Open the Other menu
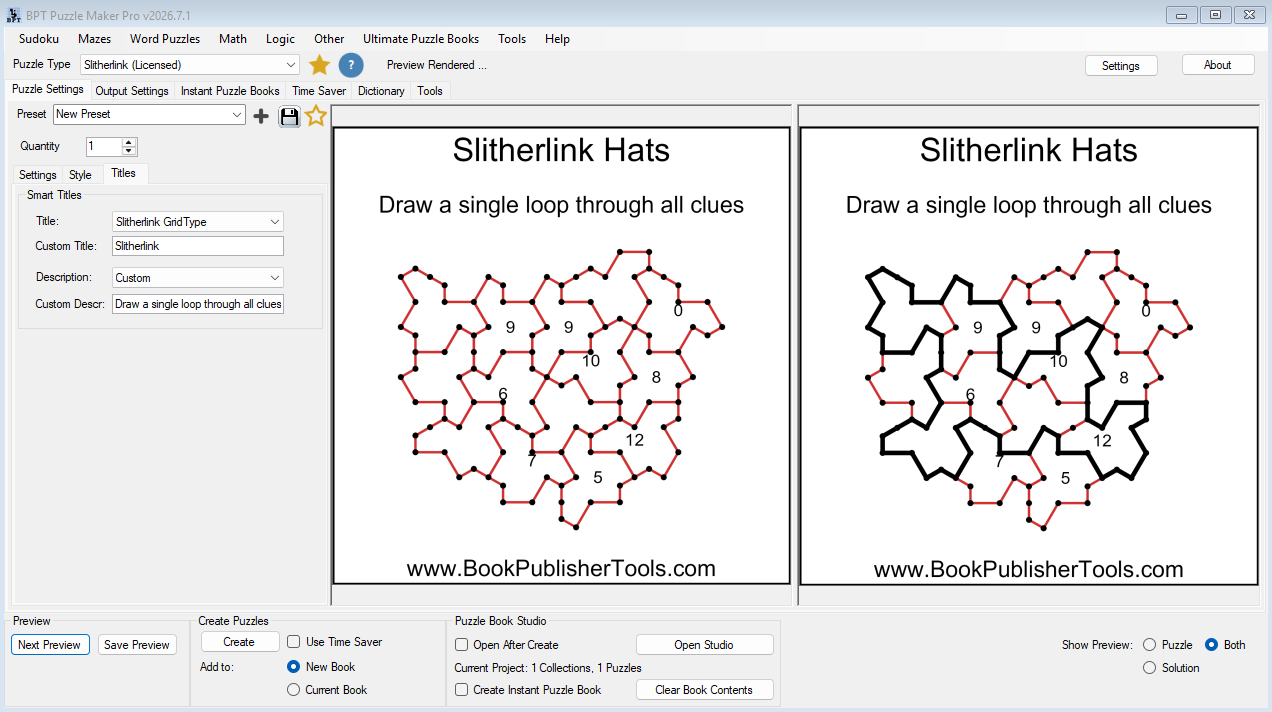 coord(329,39)
